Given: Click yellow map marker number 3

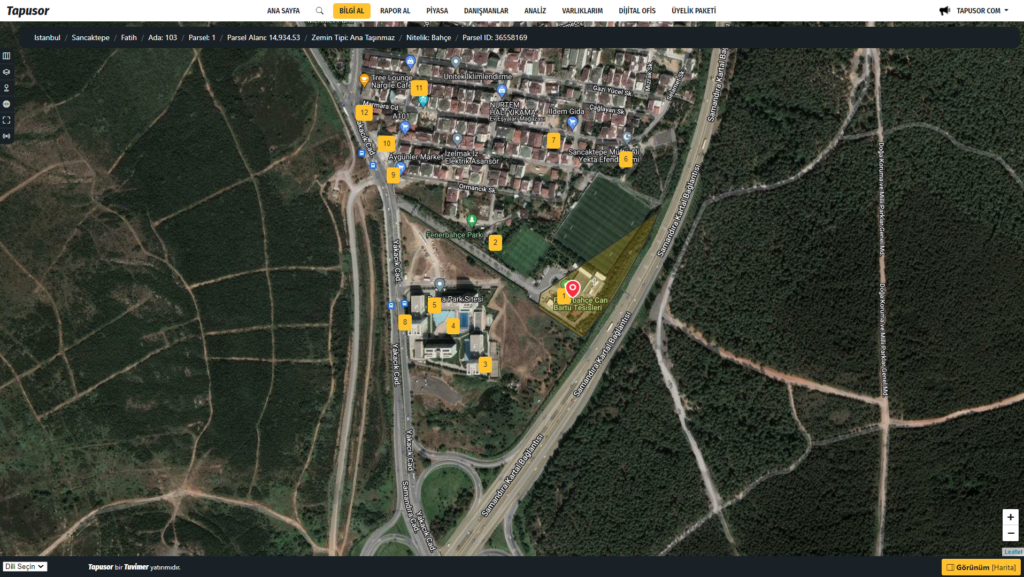Looking at the screenshot, I should click(485, 365).
